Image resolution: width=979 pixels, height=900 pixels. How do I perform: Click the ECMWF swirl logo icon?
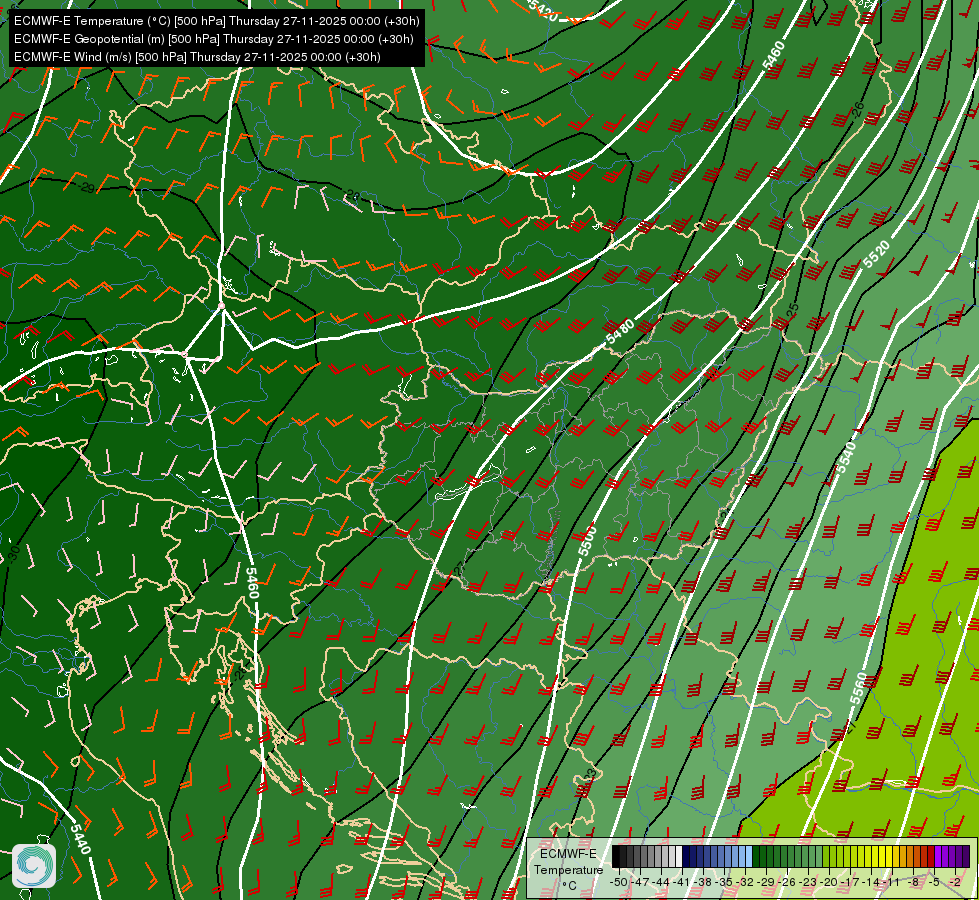tap(34, 866)
